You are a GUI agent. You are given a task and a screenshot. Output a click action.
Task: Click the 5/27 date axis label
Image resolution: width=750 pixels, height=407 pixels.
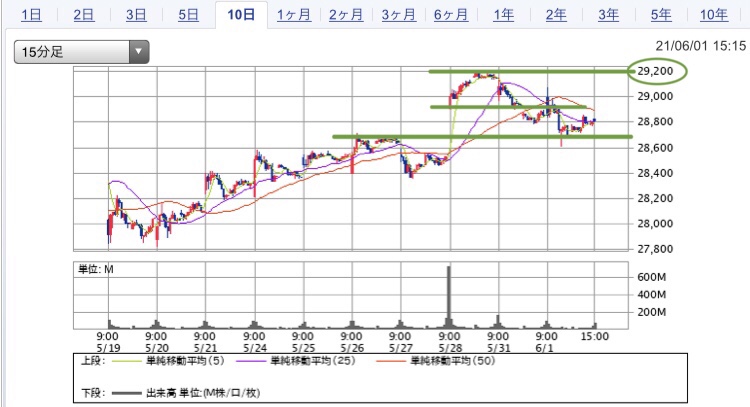(401, 348)
